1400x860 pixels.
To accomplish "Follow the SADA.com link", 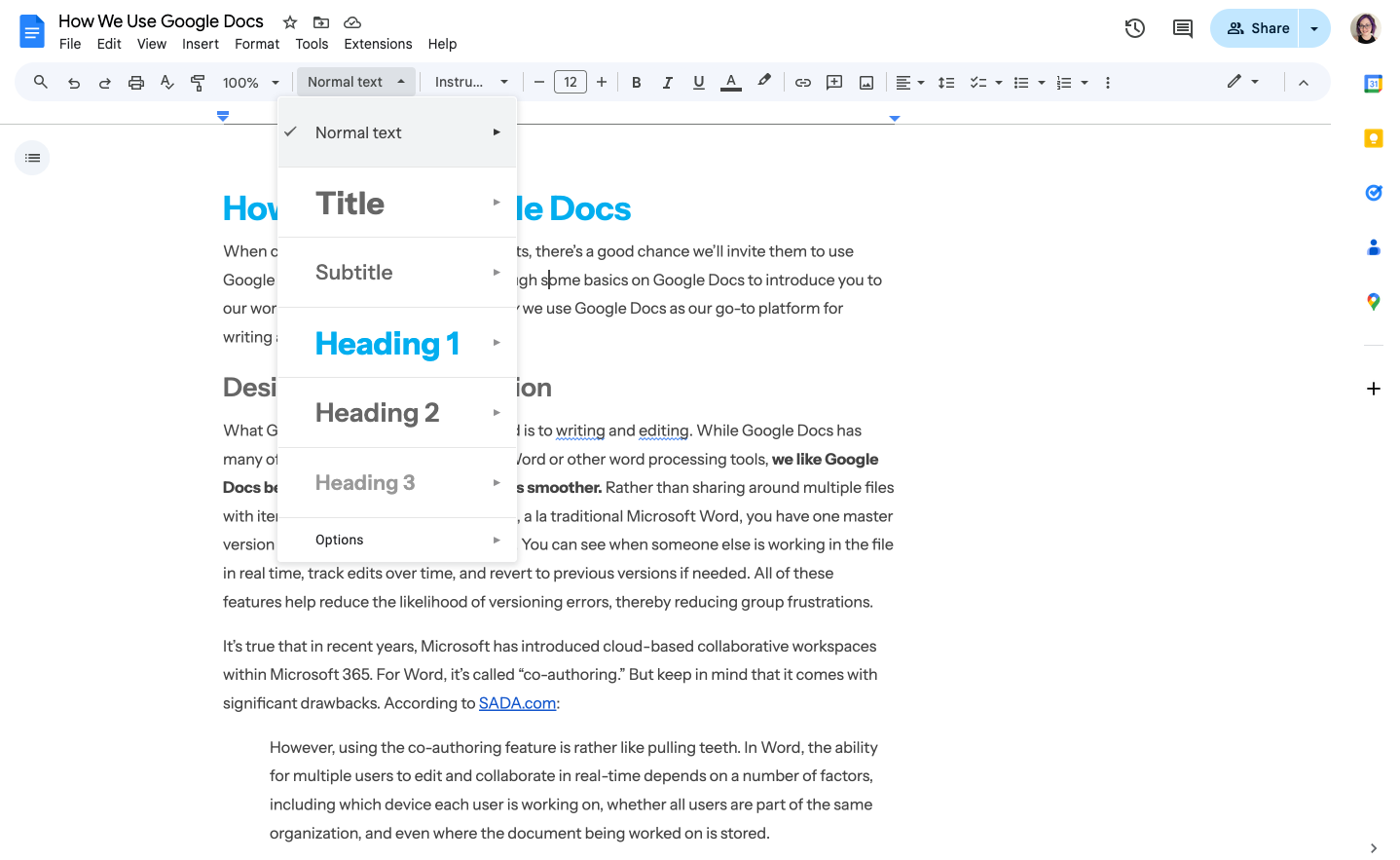I will pos(517,703).
